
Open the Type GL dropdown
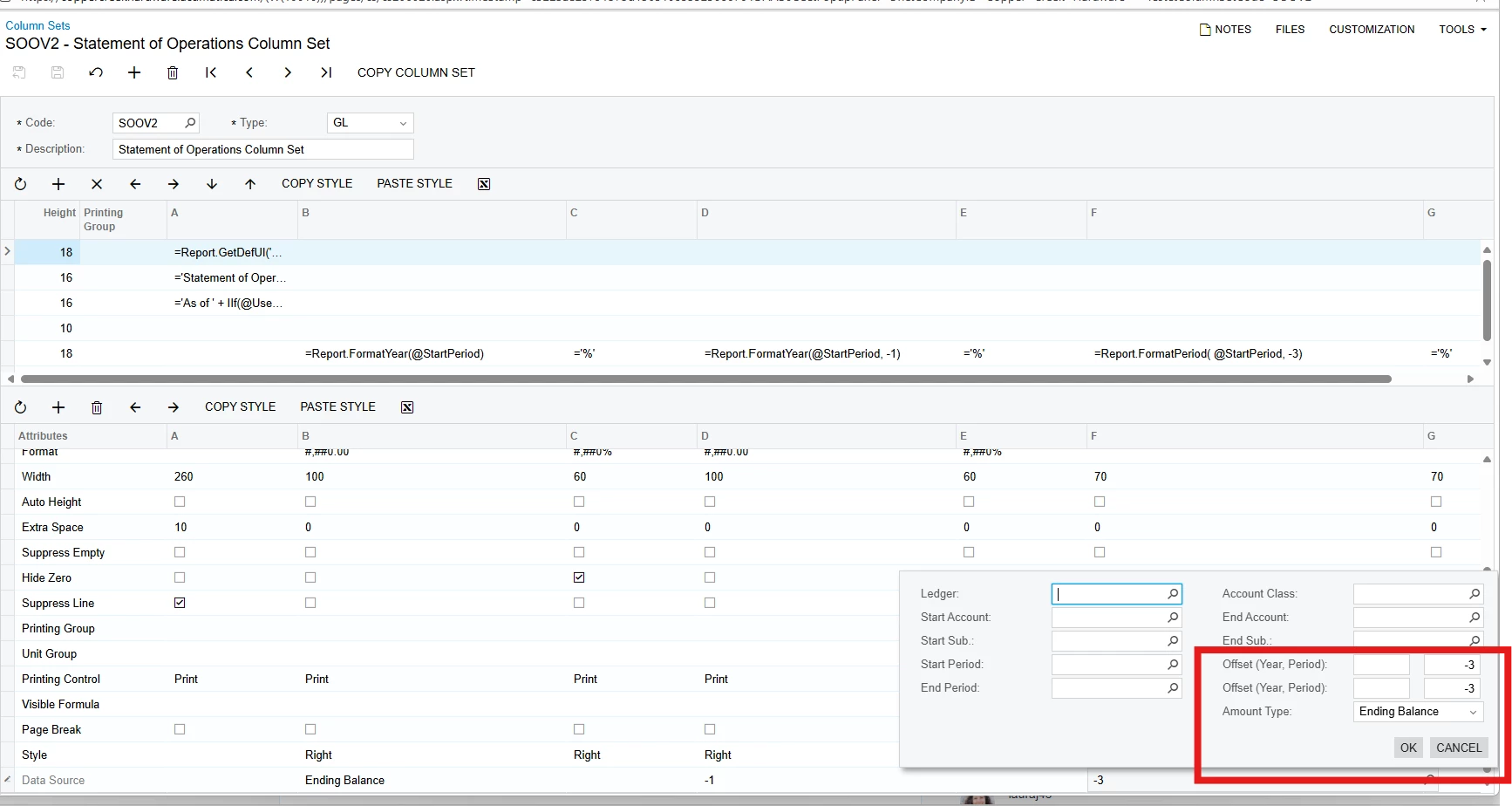point(370,123)
